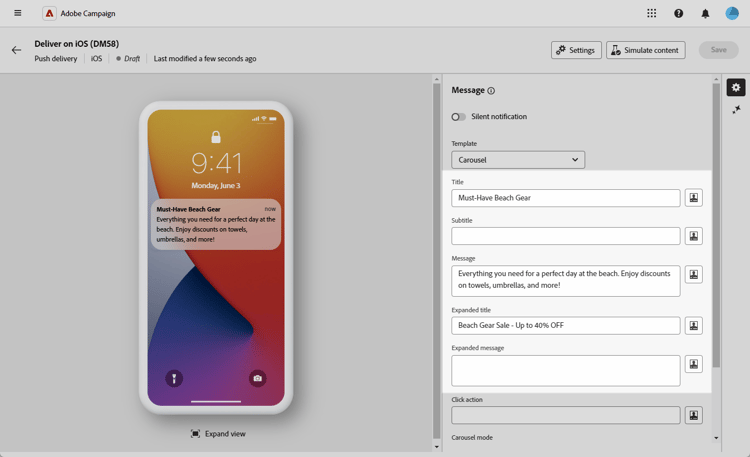Click the empty Expanded message text area
The width and height of the screenshot is (750, 457).
(565, 370)
